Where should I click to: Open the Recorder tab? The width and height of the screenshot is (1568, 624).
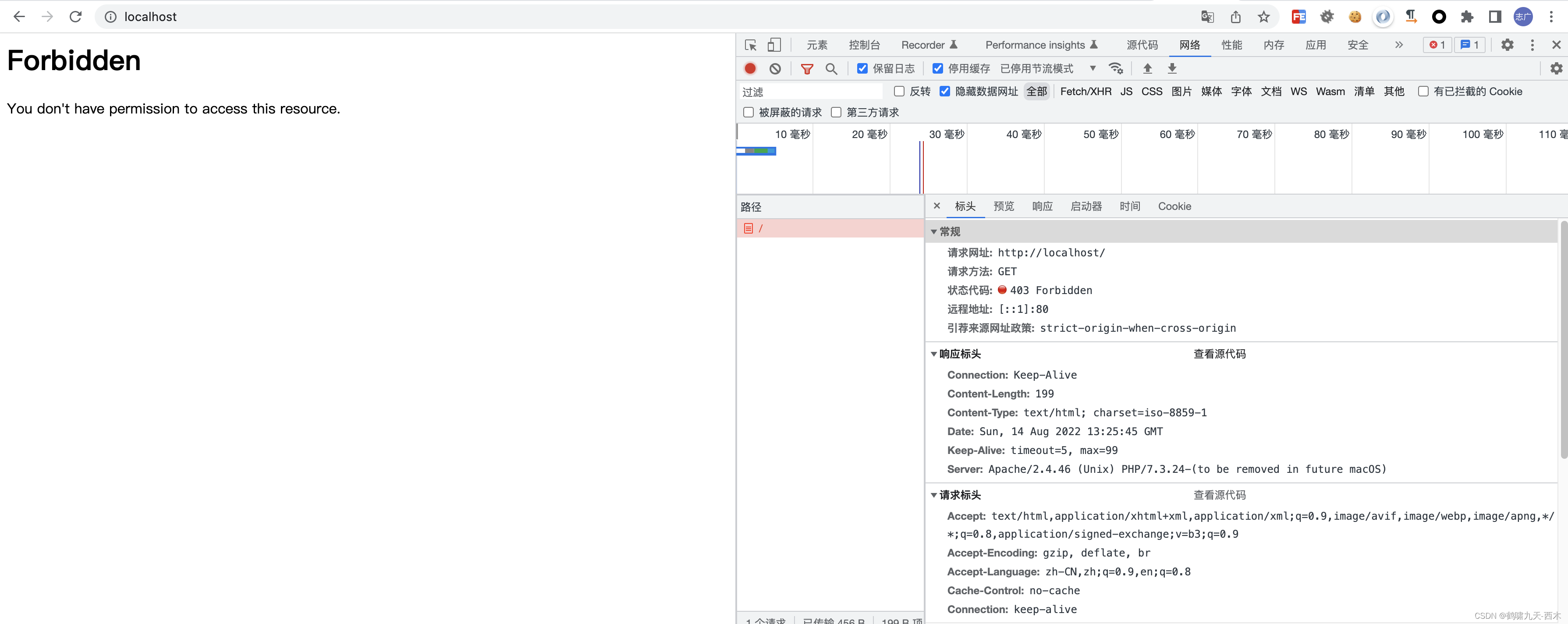tap(929, 45)
